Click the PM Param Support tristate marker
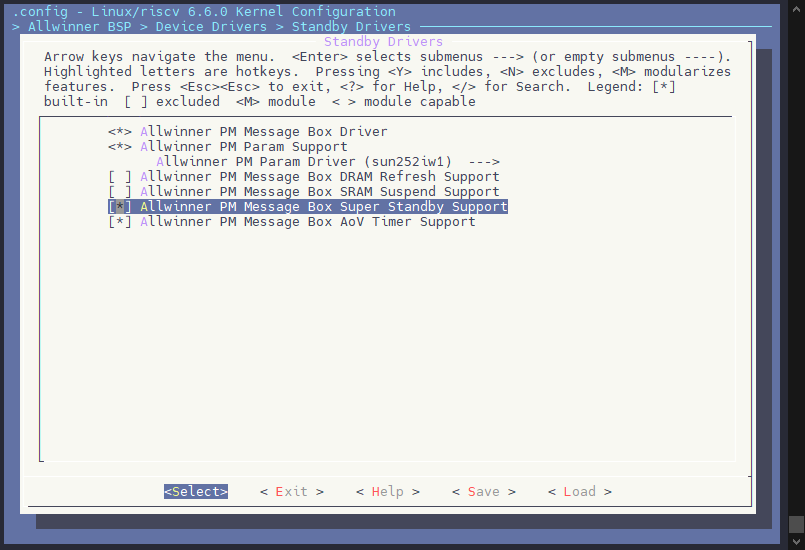This screenshot has height=550, width=805. point(120,147)
